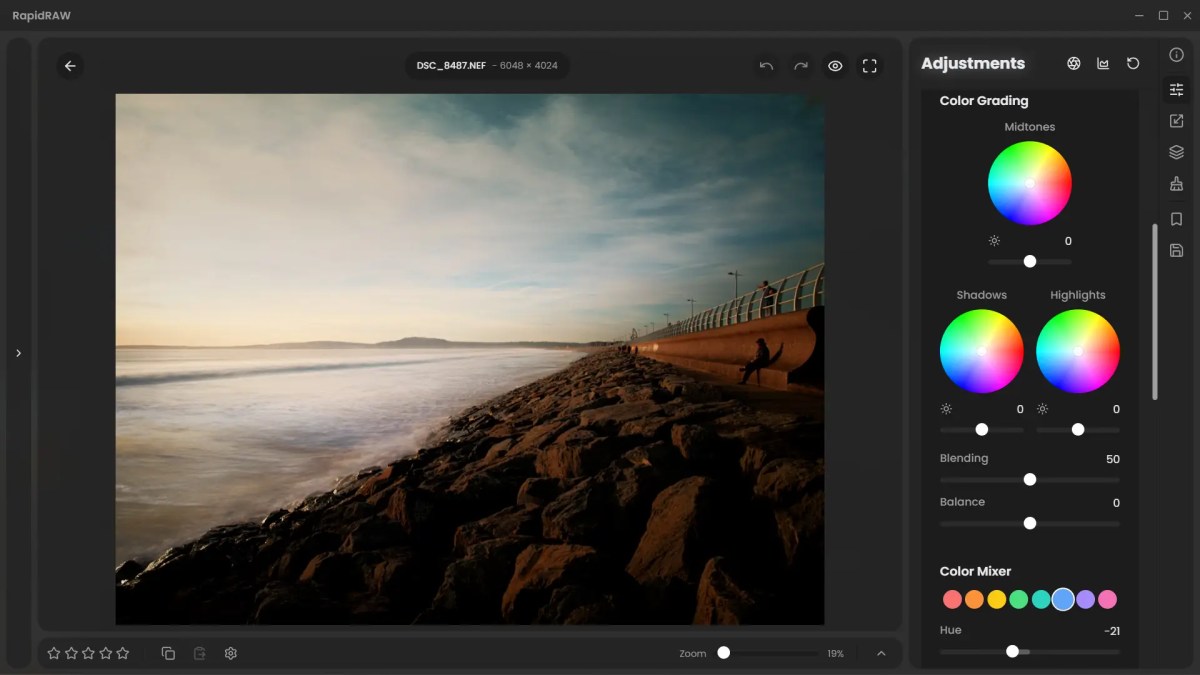Reset all adjustments with the reset icon
The width and height of the screenshot is (1200, 675).
pyautogui.click(x=1132, y=63)
